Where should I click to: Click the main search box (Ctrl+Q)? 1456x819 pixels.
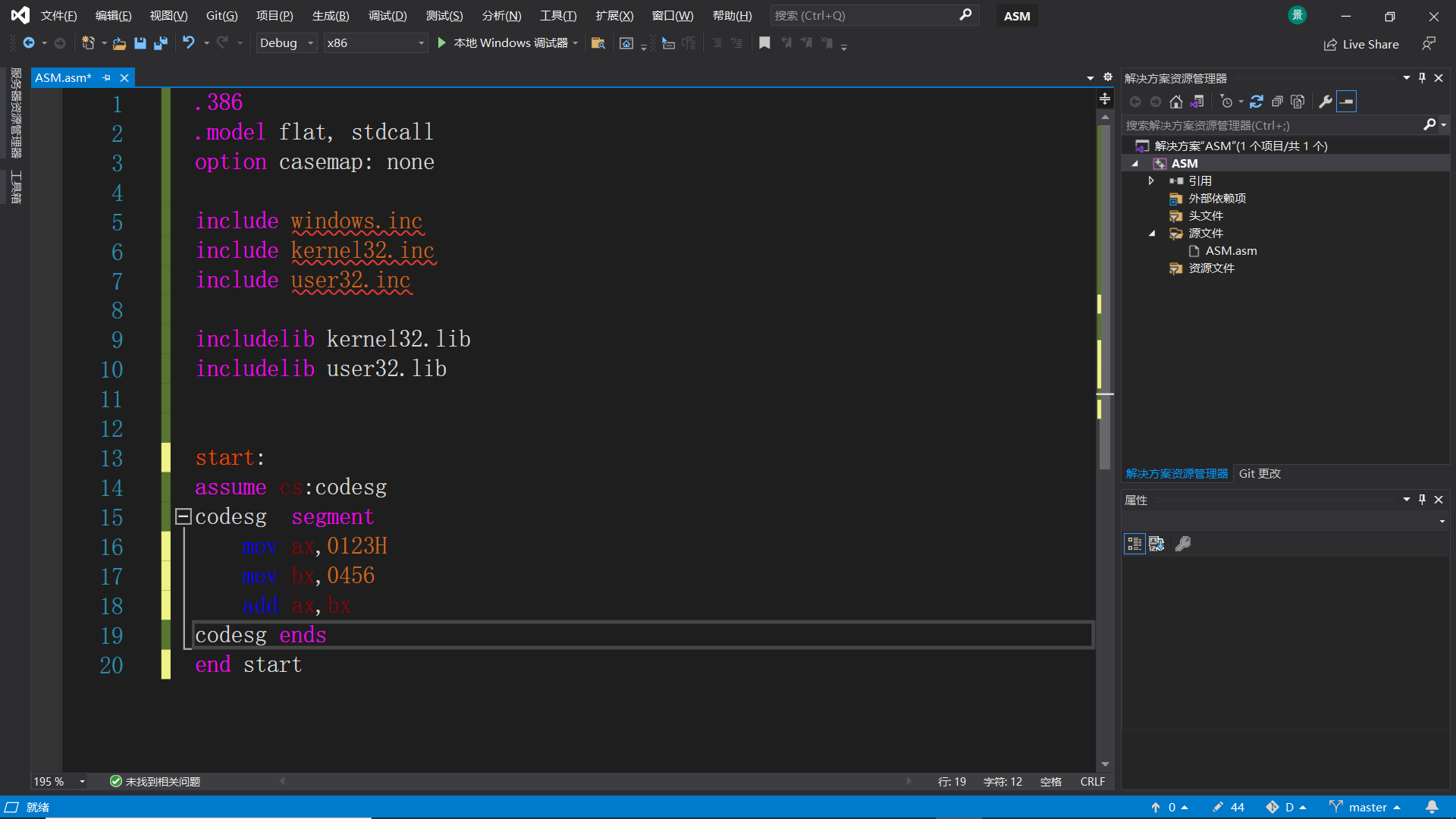874,15
